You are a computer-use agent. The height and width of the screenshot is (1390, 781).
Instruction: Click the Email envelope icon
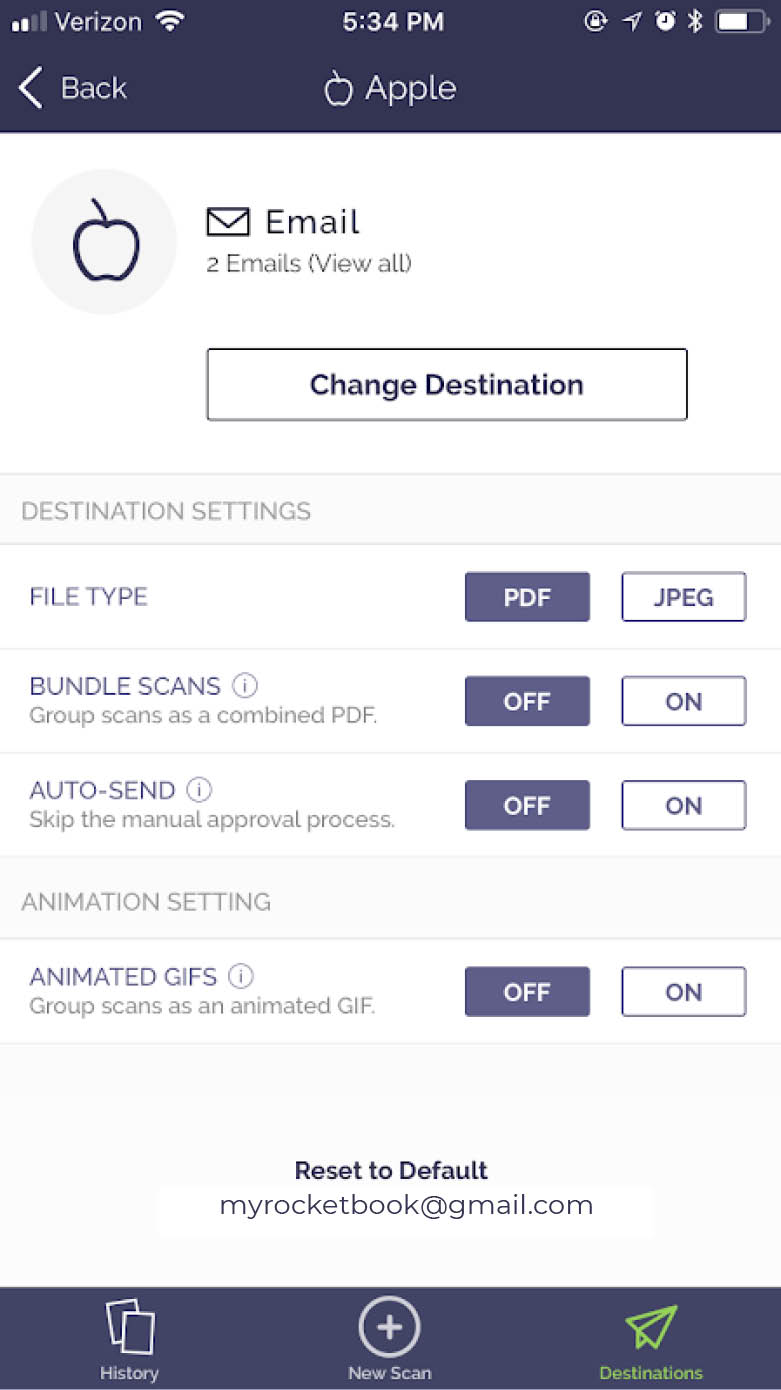click(x=228, y=221)
